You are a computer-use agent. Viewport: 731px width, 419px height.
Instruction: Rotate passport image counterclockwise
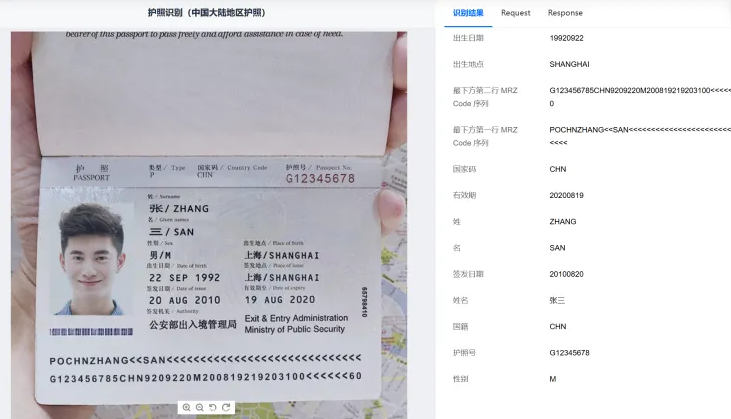pyautogui.click(x=213, y=407)
